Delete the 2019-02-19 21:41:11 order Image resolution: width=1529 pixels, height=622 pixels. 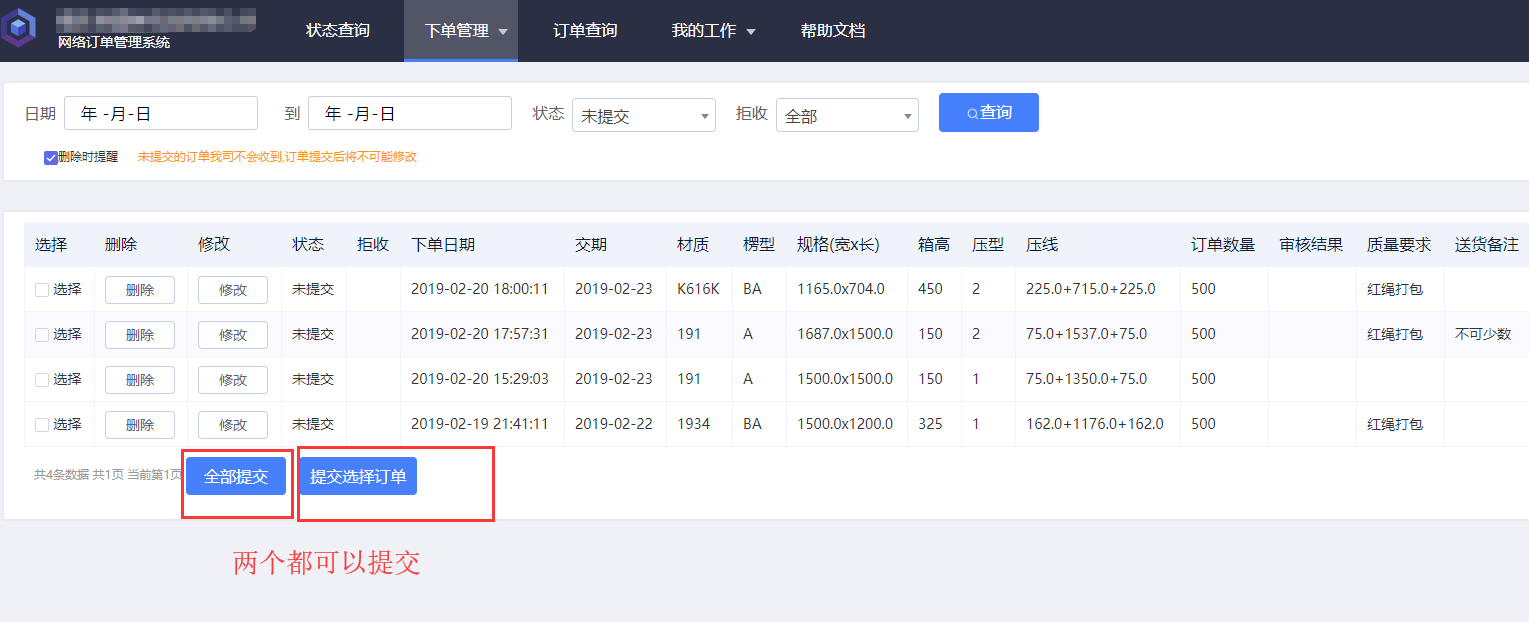pos(140,425)
